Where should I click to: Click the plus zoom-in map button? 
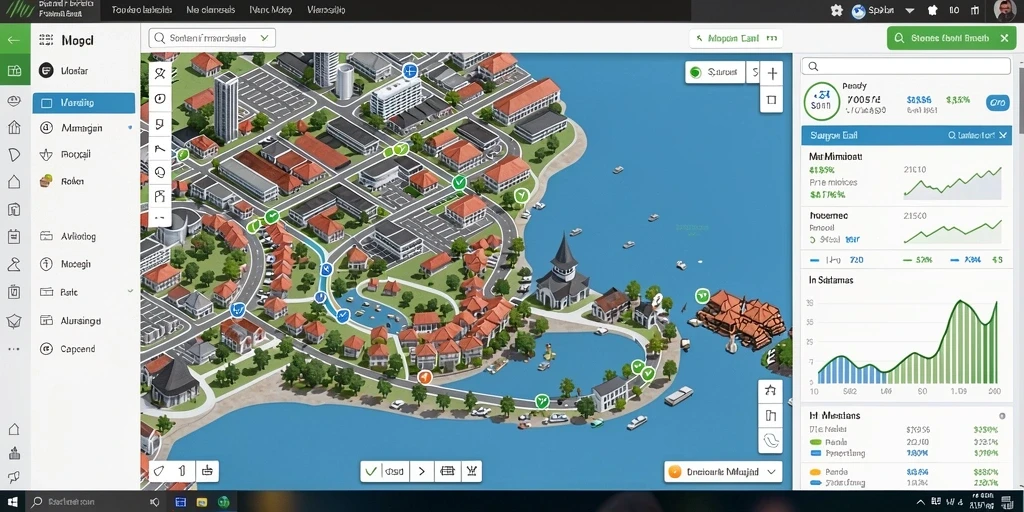click(x=772, y=73)
